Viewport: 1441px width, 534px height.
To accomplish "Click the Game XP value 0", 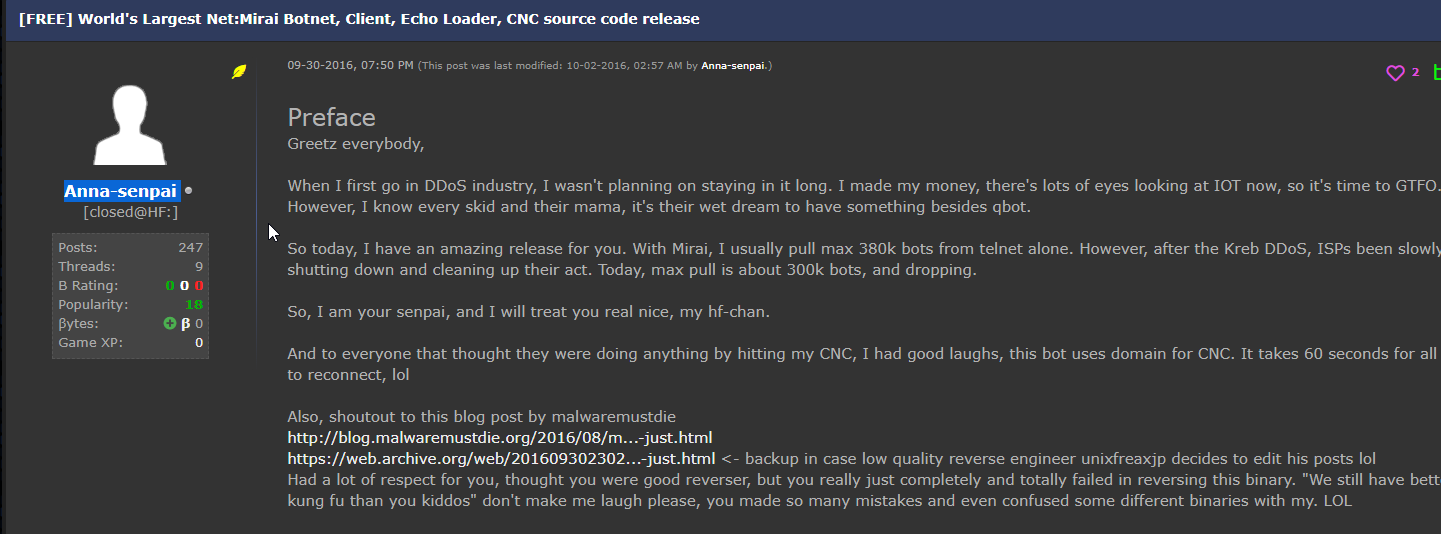I will point(199,343).
